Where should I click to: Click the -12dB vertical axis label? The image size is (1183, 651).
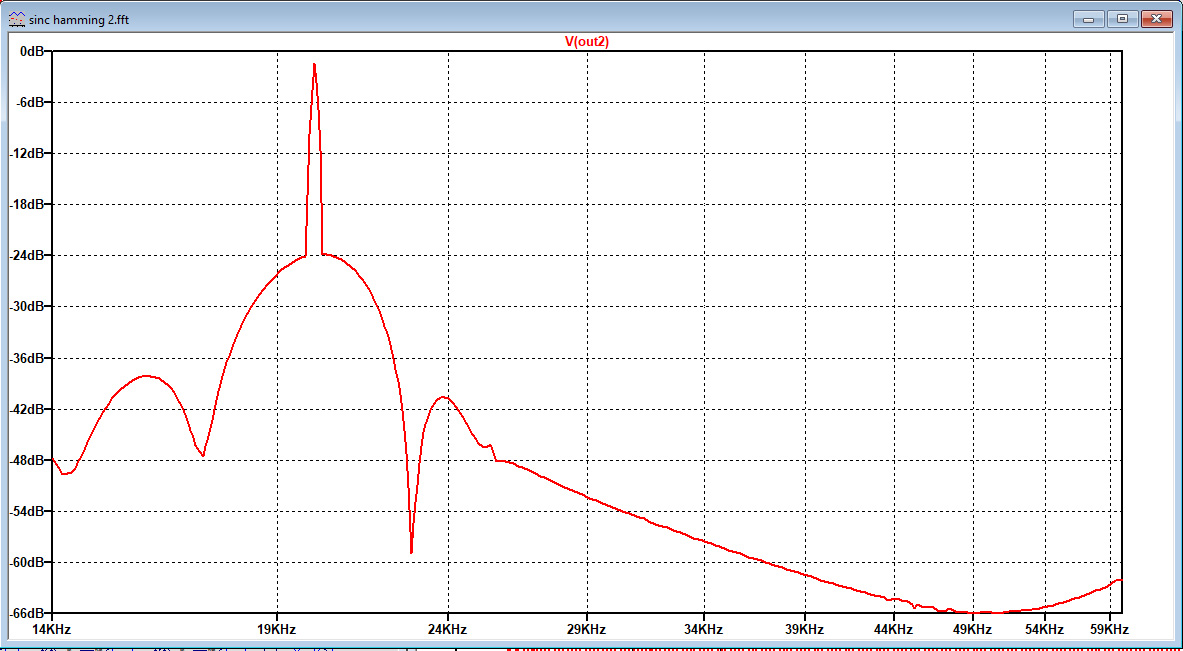click(28, 153)
